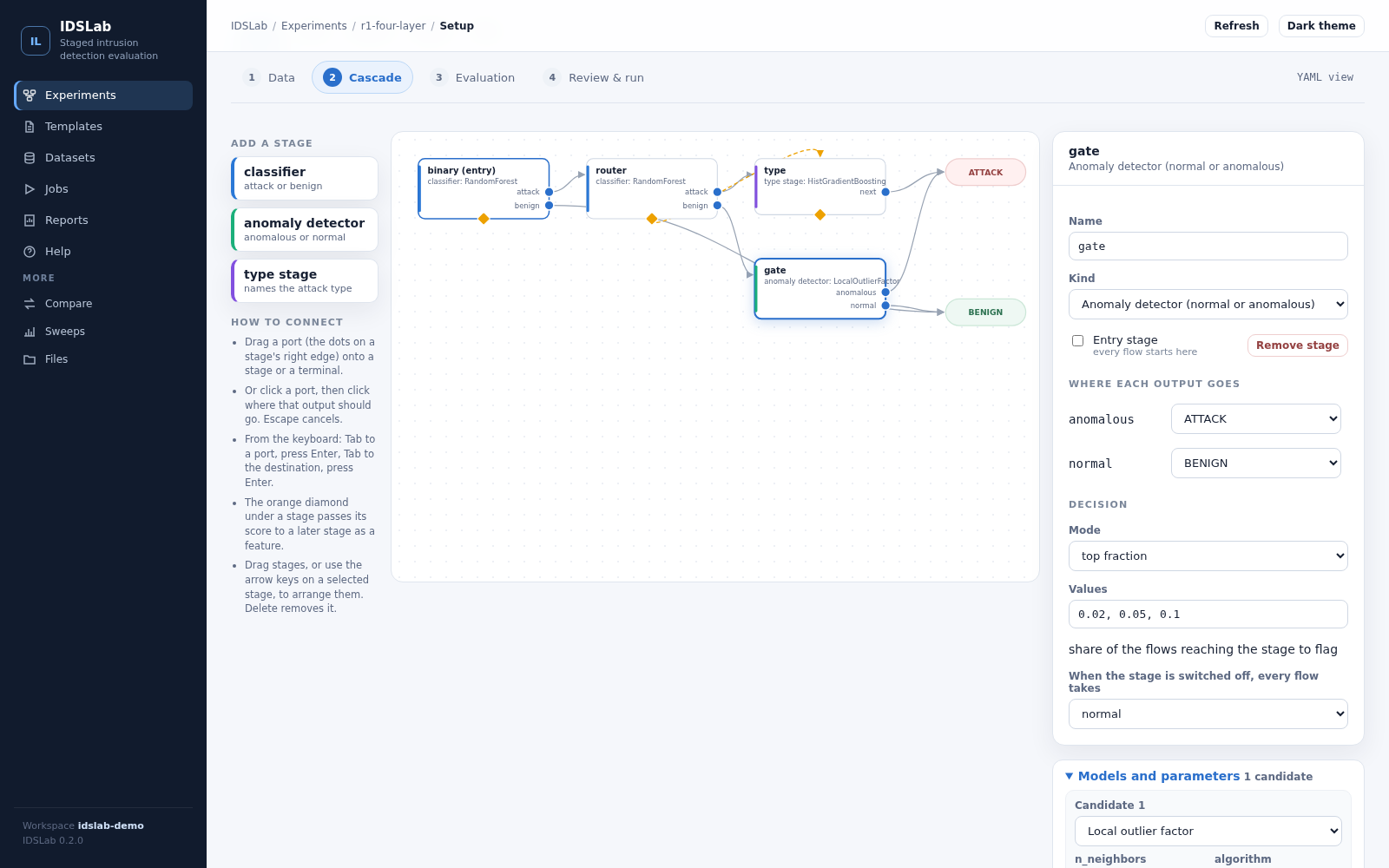Screen dimensions: 1389x868
Task: Click the orange diamond under type stage
Action: [x=820, y=214]
